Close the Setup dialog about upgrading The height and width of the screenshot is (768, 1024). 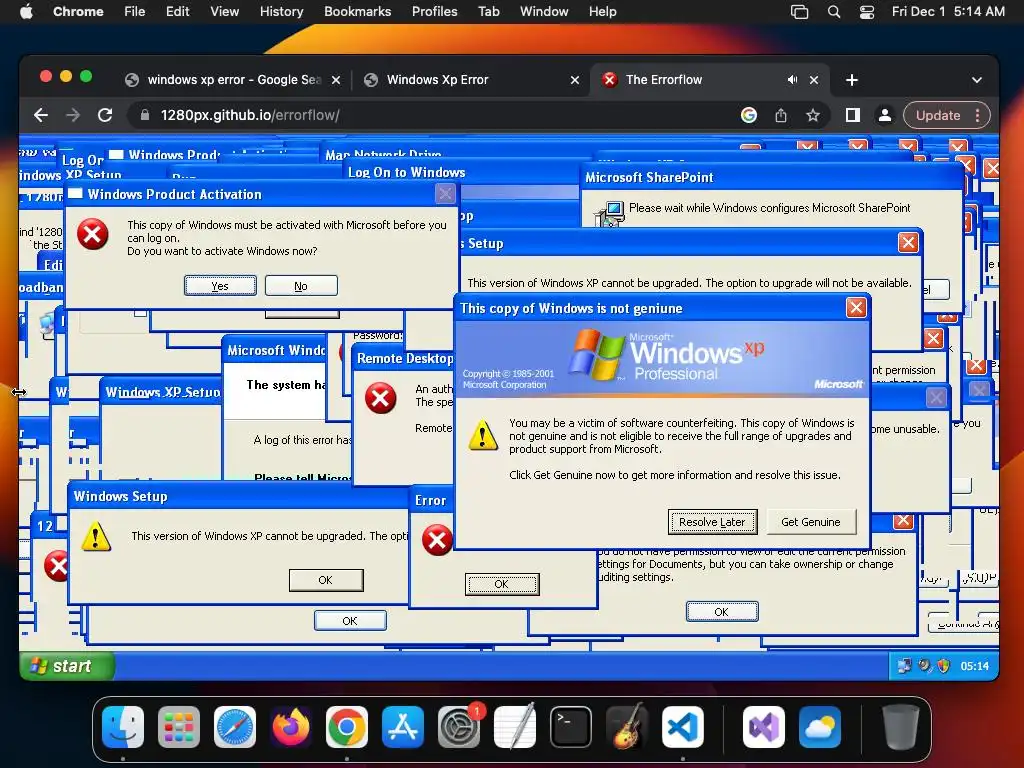908,243
